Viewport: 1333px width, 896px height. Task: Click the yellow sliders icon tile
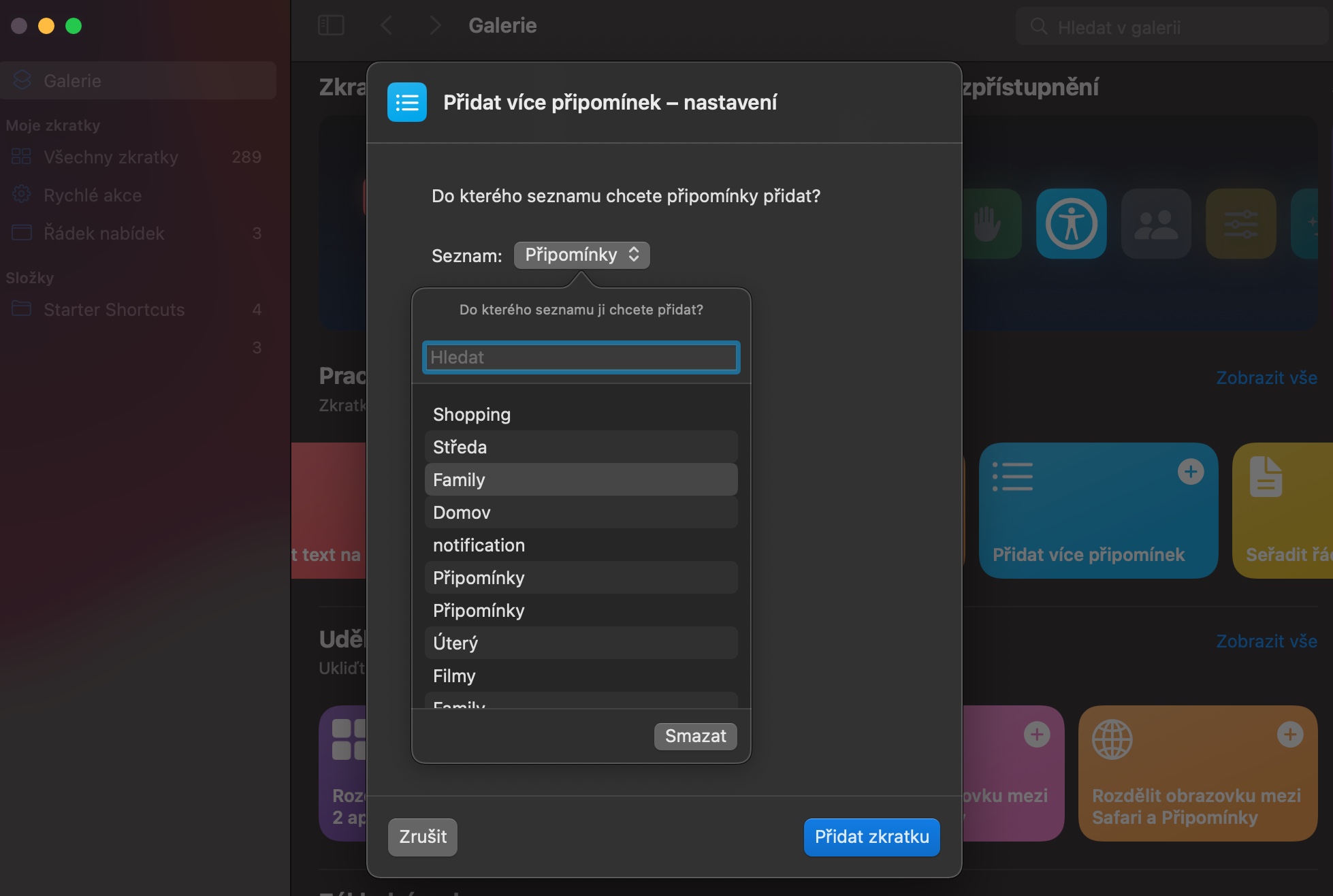(x=1240, y=223)
